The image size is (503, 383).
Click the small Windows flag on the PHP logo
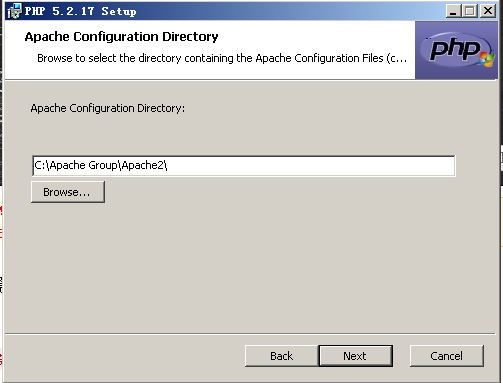(x=487, y=59)
